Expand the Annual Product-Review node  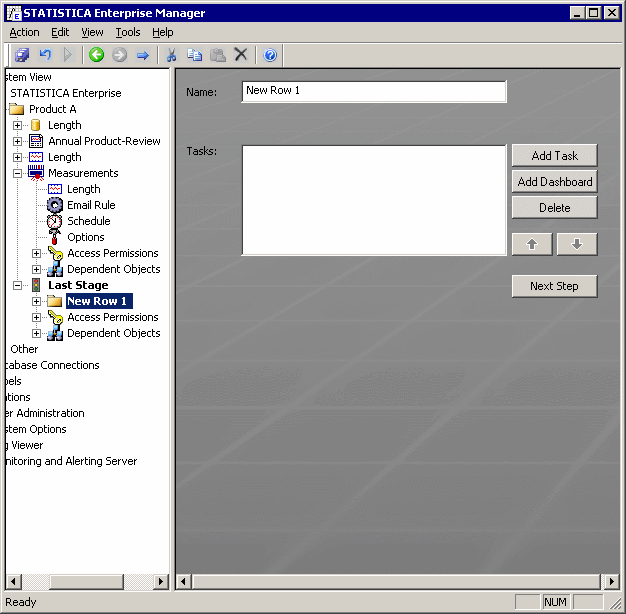tap(17, 141)
